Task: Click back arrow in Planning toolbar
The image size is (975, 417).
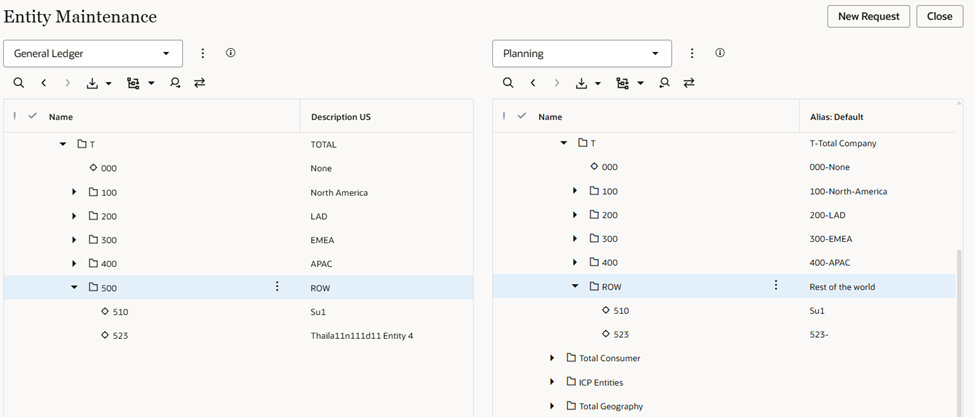Action: click(533, 84)
